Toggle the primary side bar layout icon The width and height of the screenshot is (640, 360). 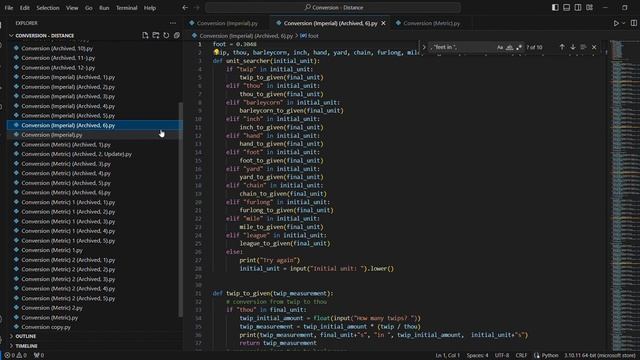pyautogui.click(x=555, y=7)
